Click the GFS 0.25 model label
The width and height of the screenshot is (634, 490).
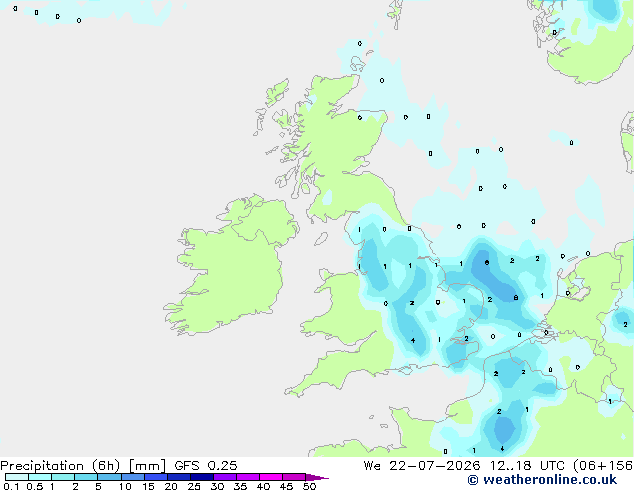click(206, 466)
